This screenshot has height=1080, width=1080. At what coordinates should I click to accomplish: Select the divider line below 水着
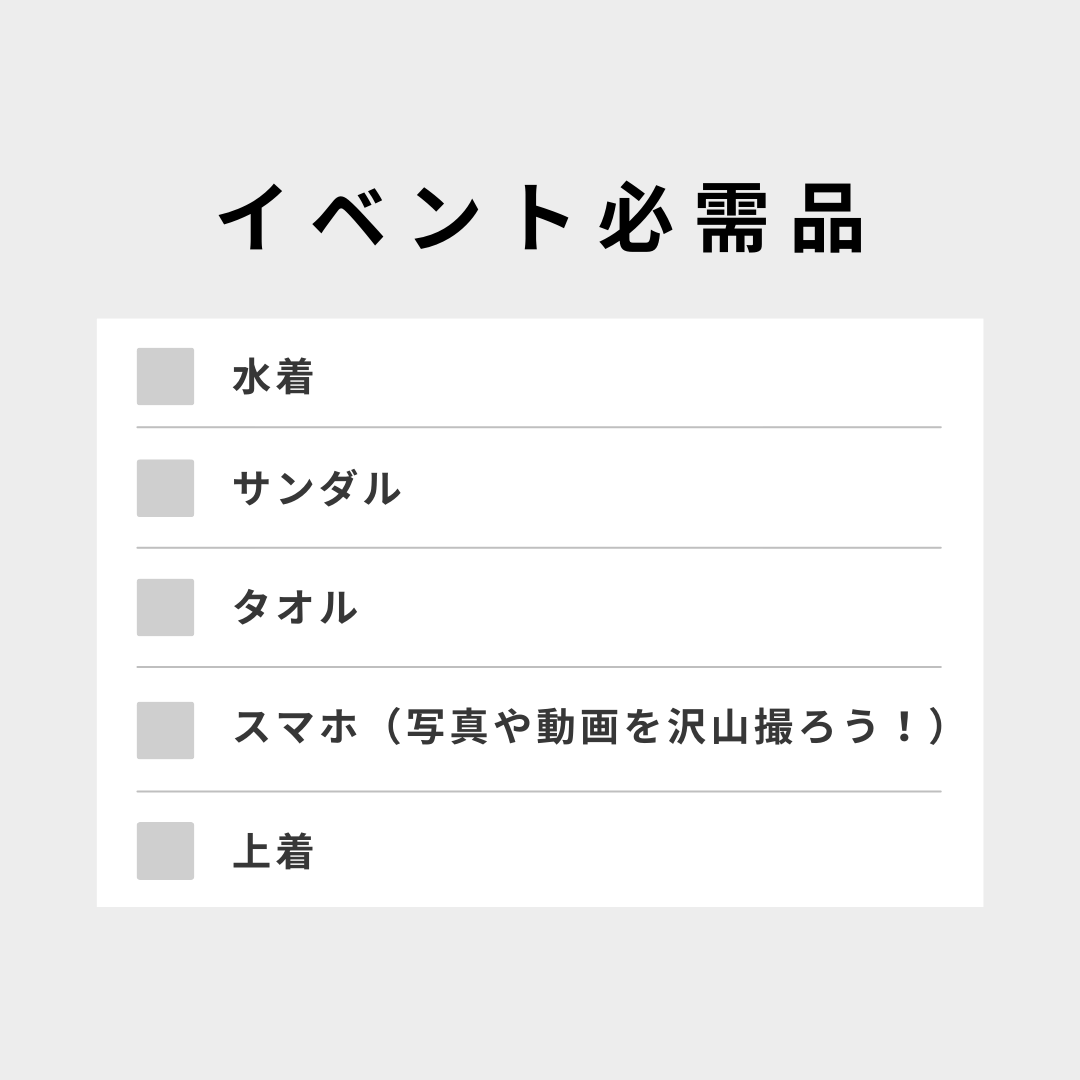click(539, 427)
